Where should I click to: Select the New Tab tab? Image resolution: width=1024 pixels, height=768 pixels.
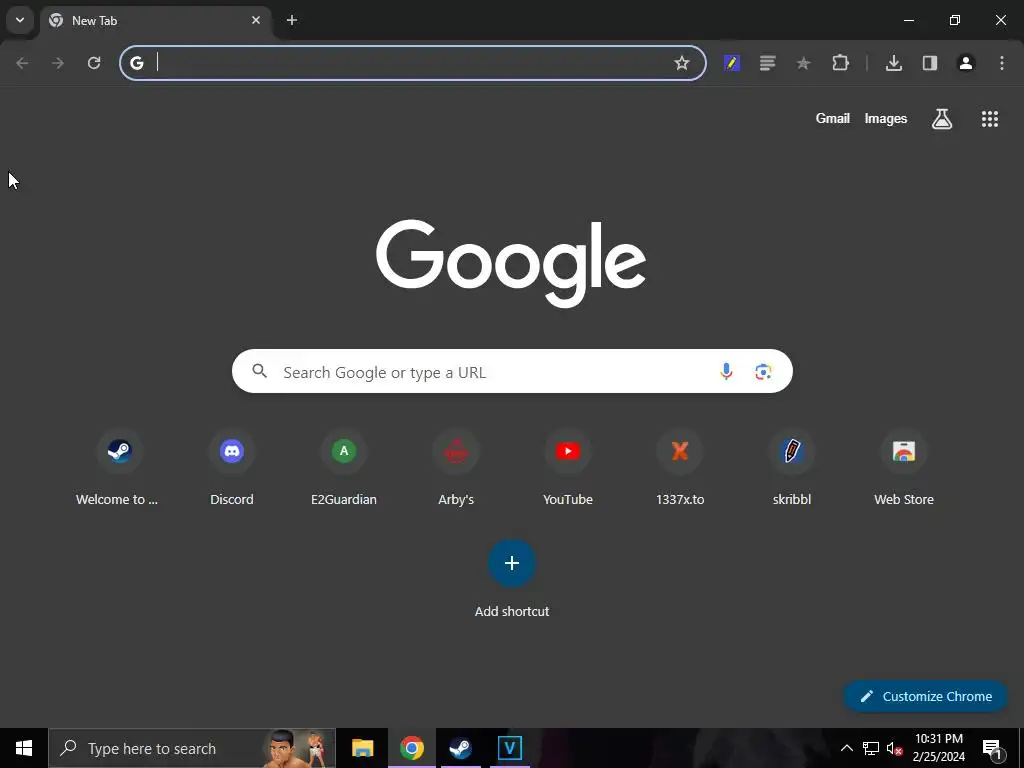click(x=157, y=20)
